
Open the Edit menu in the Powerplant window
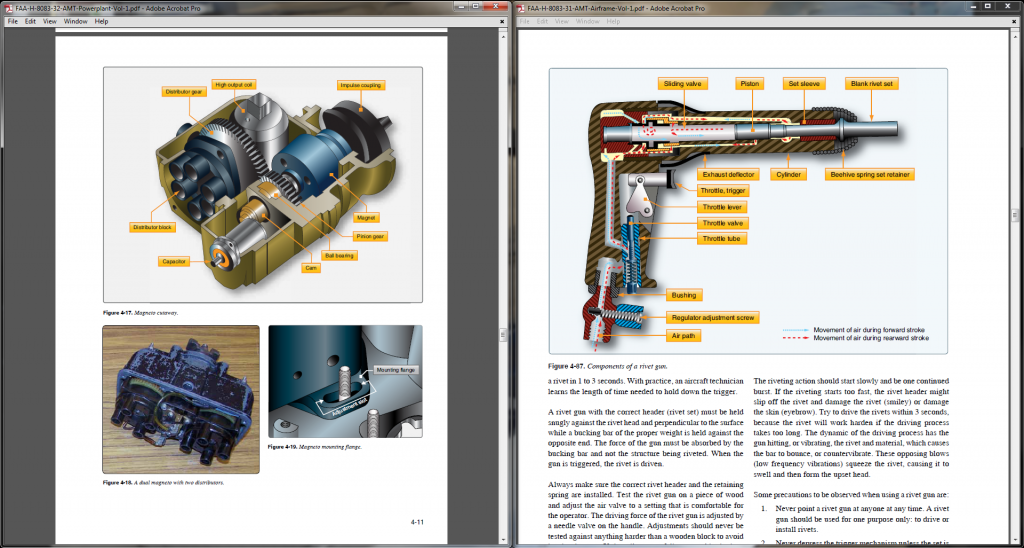[x=31, y=21]
